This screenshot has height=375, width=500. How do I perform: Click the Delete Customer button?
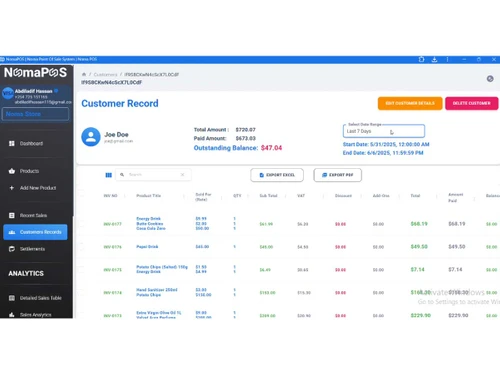point(472,103)
